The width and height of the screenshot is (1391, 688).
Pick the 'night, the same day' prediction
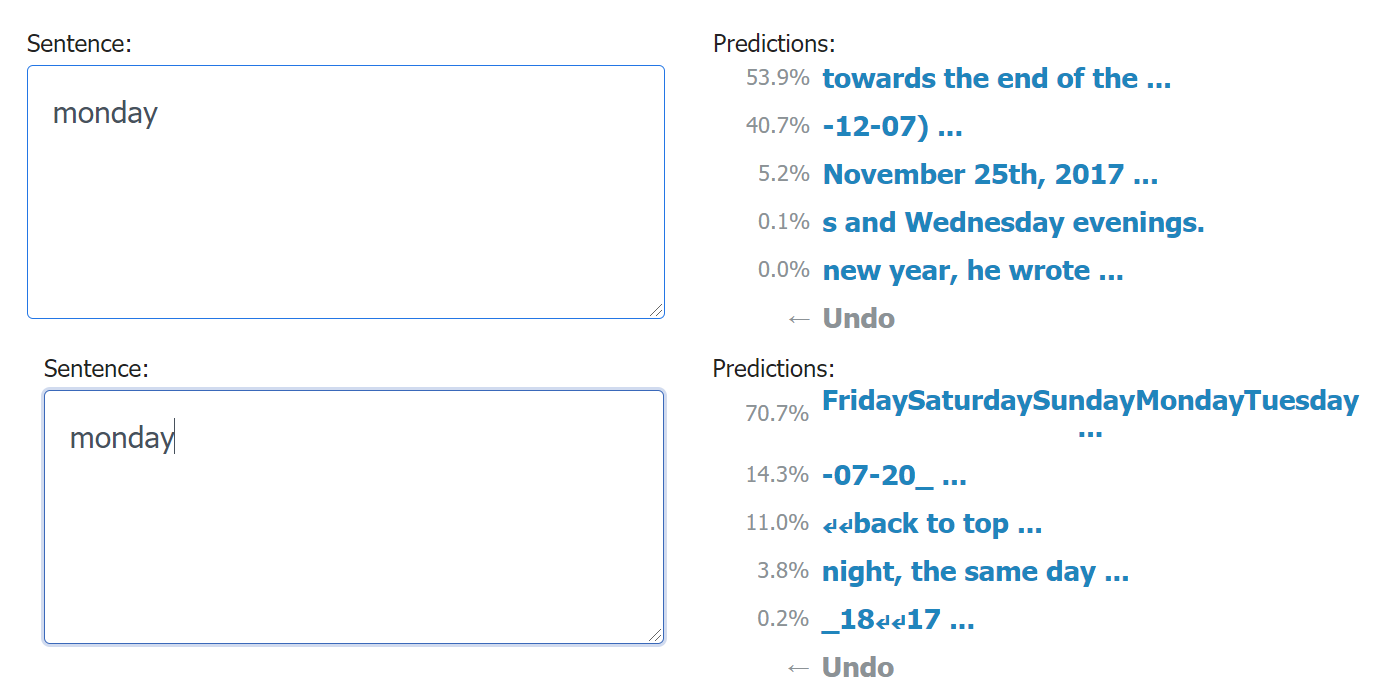coord(975,572)
